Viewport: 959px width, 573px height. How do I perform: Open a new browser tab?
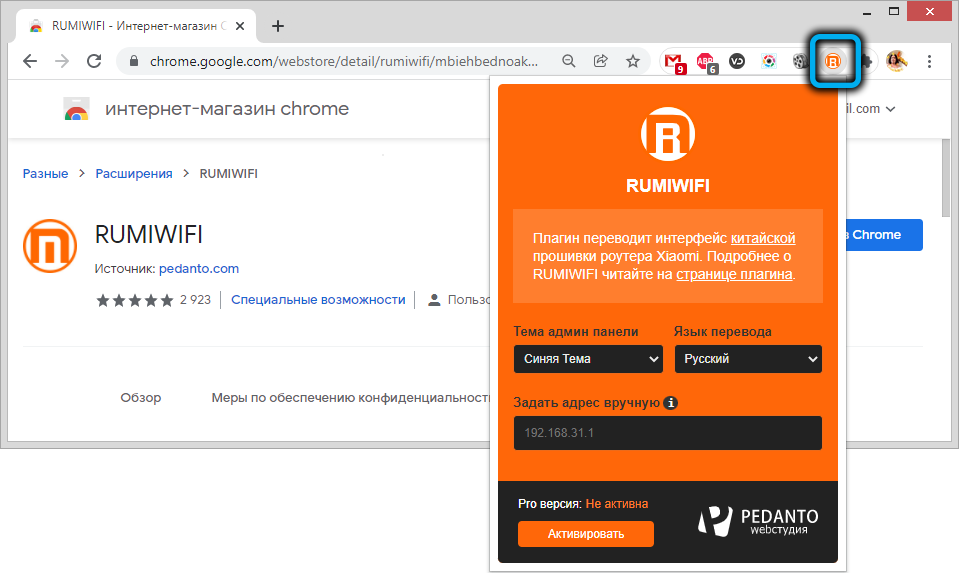pos(278,26)
